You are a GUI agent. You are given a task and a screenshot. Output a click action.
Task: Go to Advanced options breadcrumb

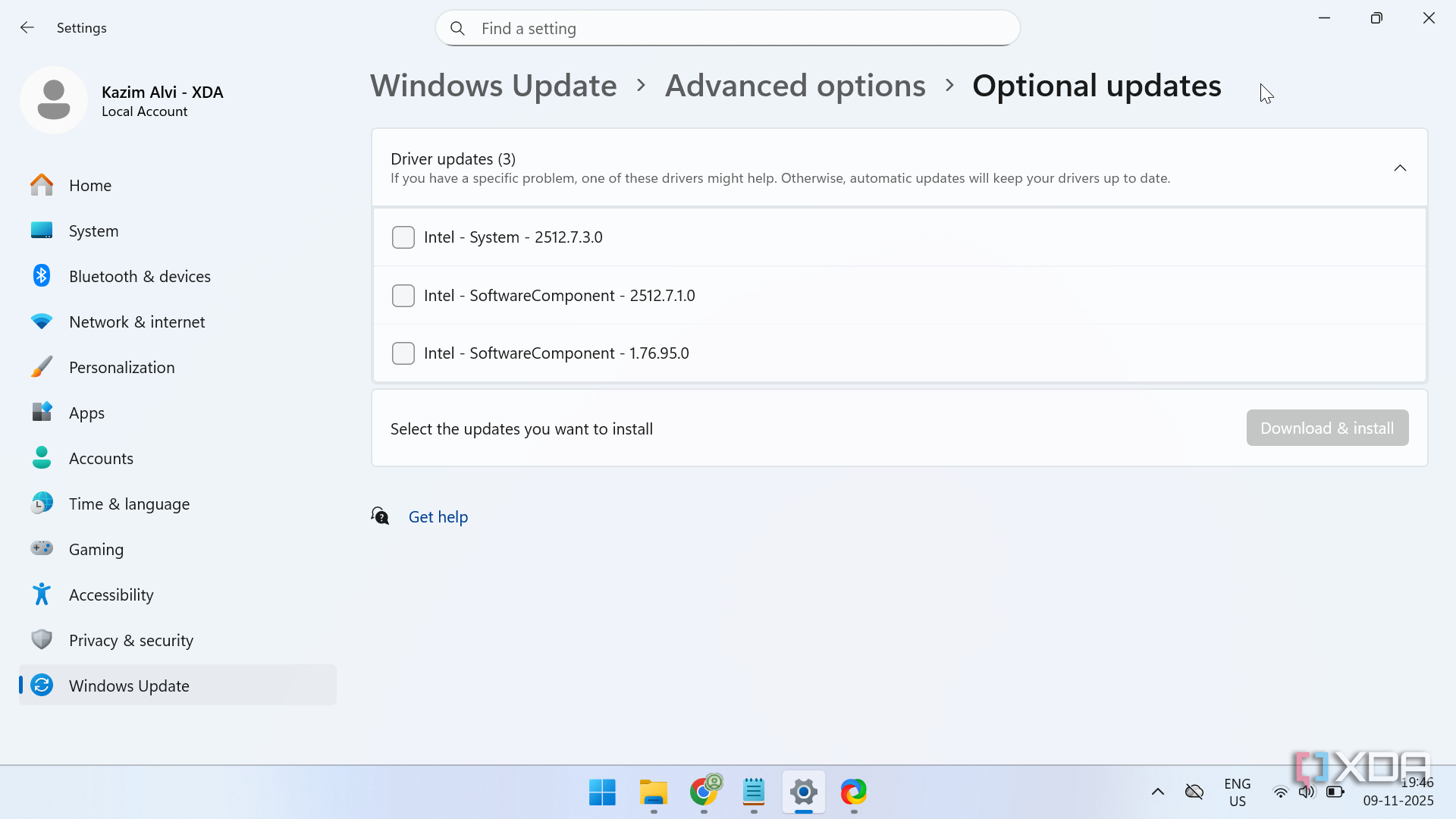click(795, 86)
